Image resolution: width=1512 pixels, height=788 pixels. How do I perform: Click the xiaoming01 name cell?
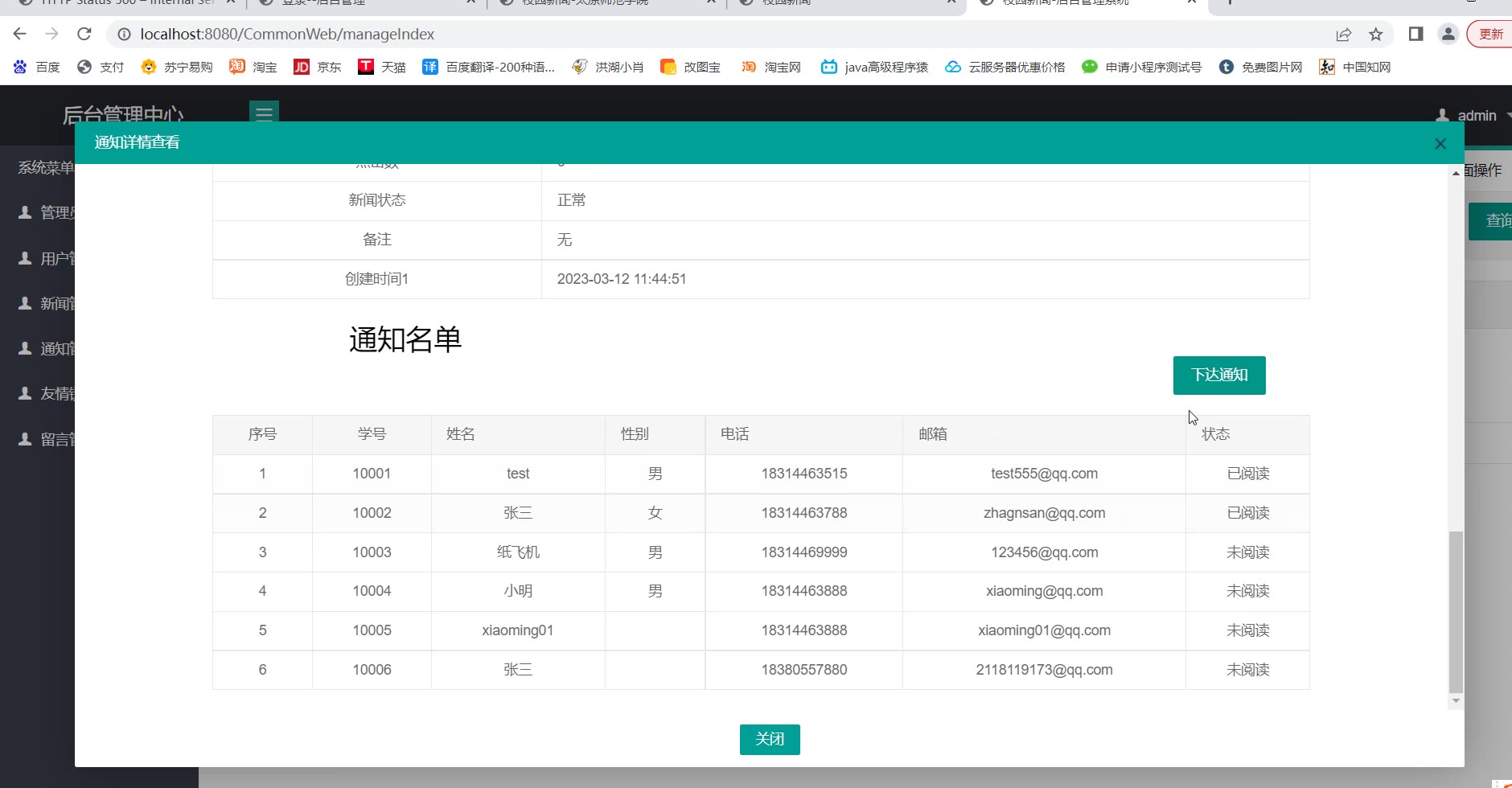point(518,630)
